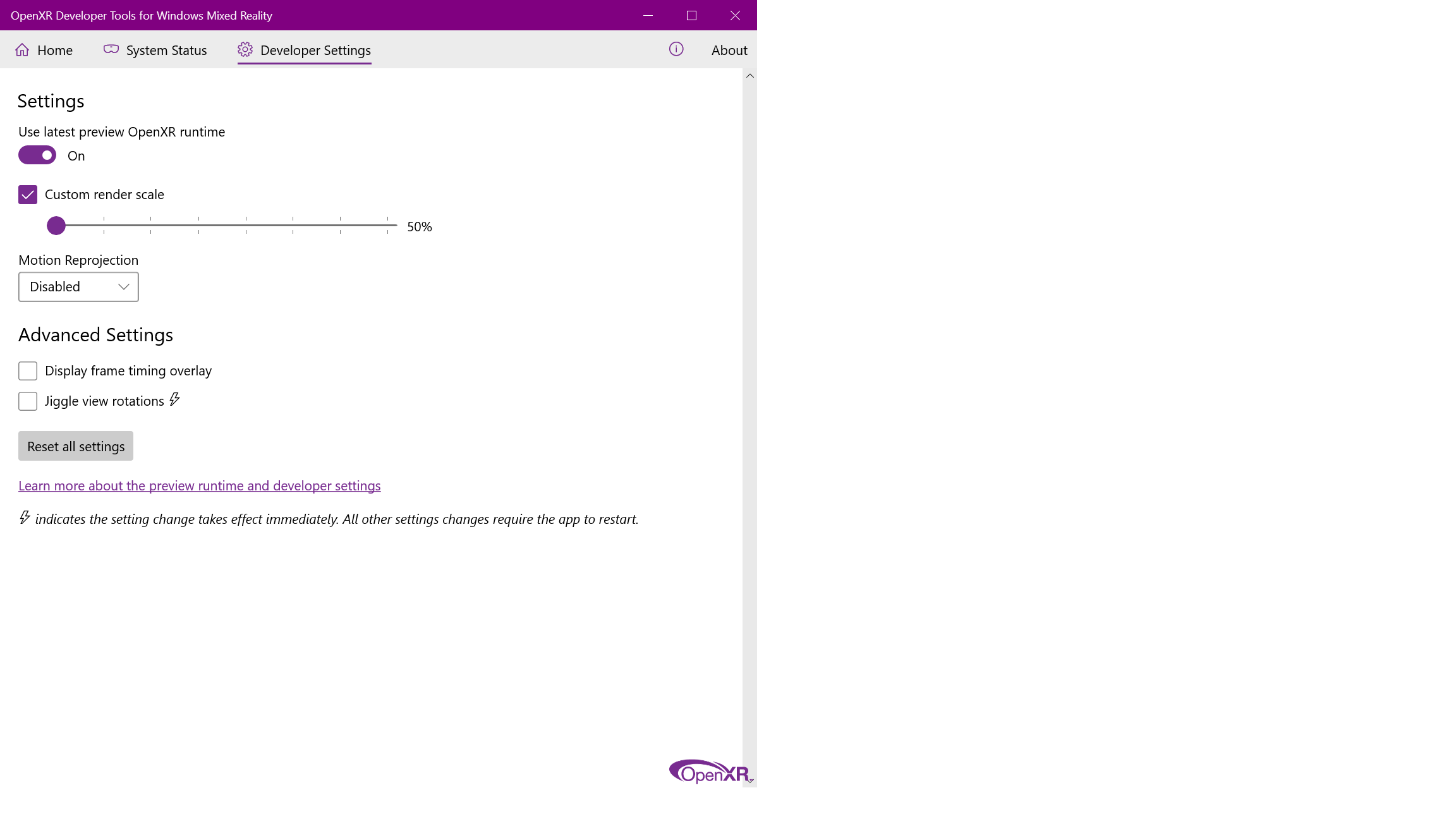This screenshot has height=819, width=1456.
Task: Click the chevron arrow in Disabled combo box
Action: coord(124,287)
